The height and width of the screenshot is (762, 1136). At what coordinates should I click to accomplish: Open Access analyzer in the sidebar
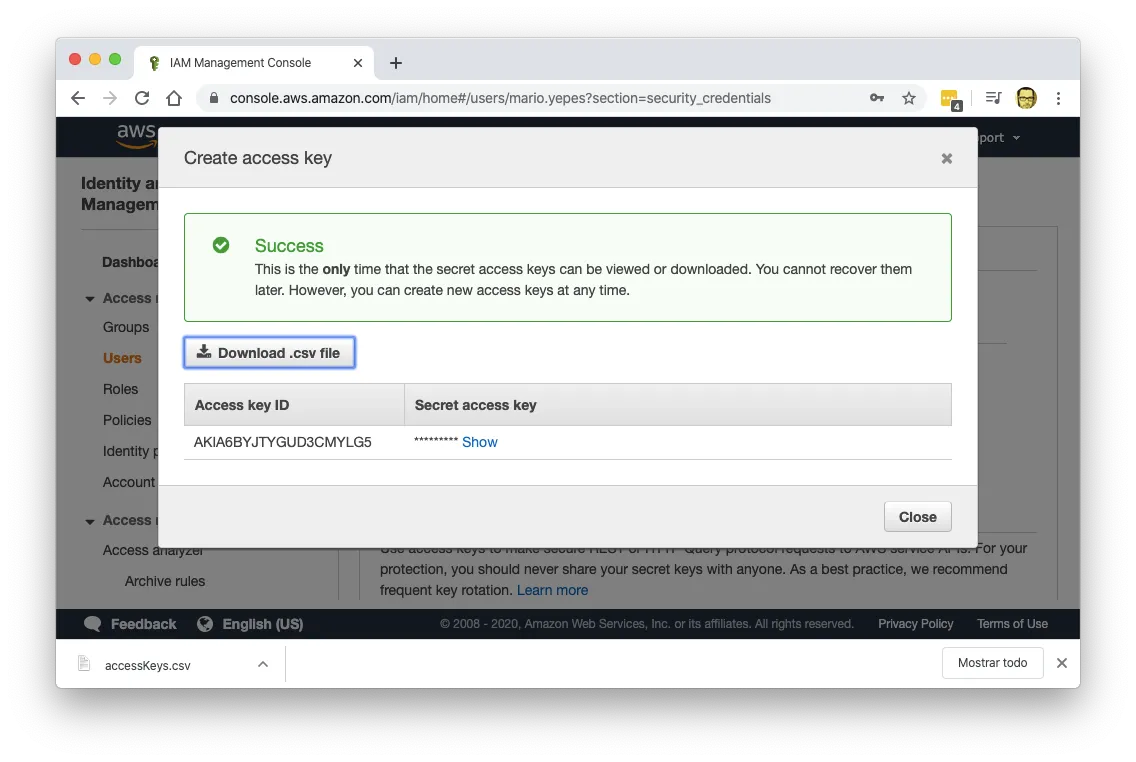pos(153,550)
